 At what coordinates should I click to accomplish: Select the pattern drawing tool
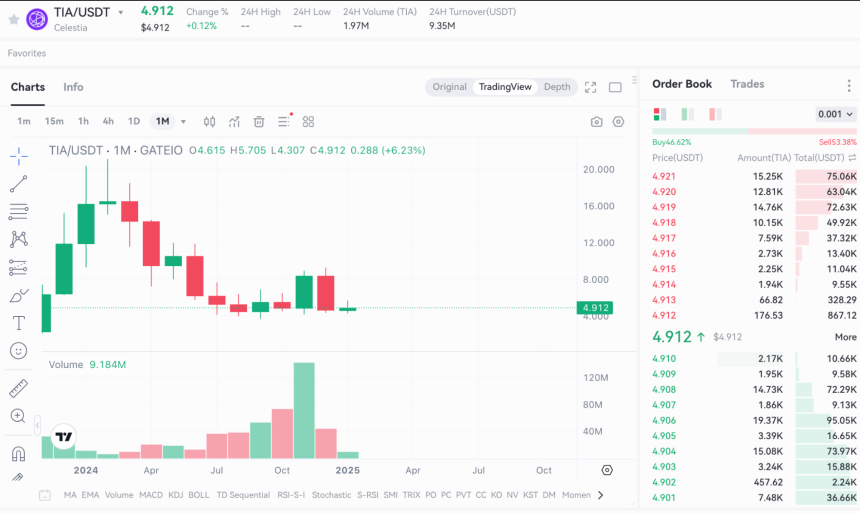[x=19, y=239]
